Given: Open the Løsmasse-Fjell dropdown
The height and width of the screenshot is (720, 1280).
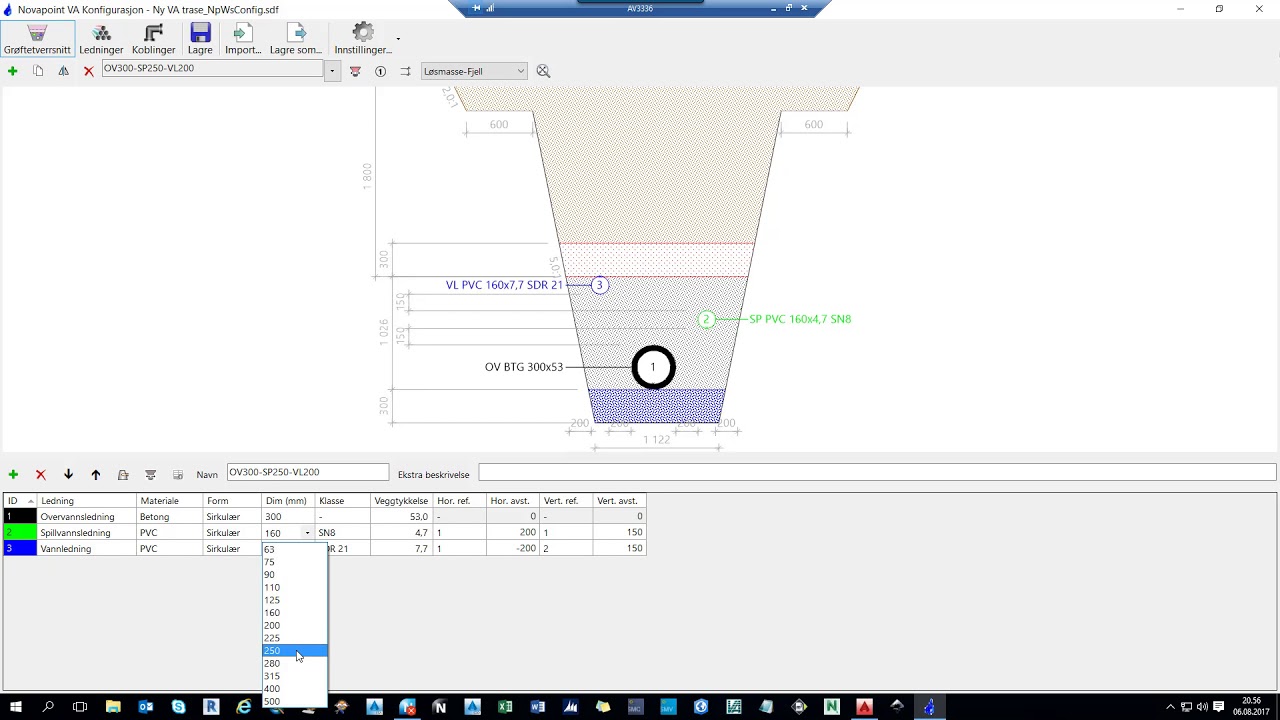Looking at the screenshot, I should pyautogui.click(x=474, y=71).
